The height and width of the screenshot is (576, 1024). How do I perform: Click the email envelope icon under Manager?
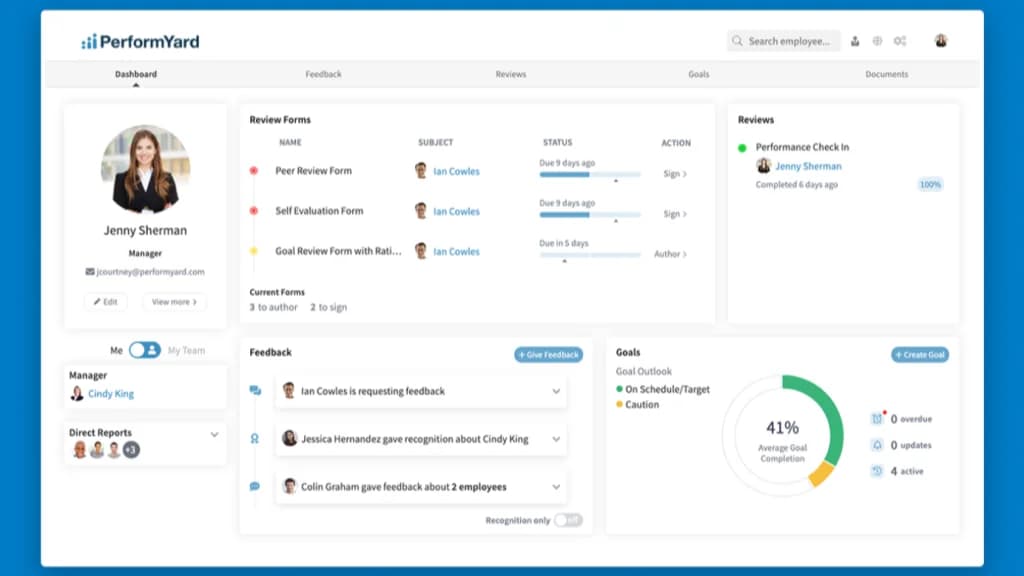point(89,272)
